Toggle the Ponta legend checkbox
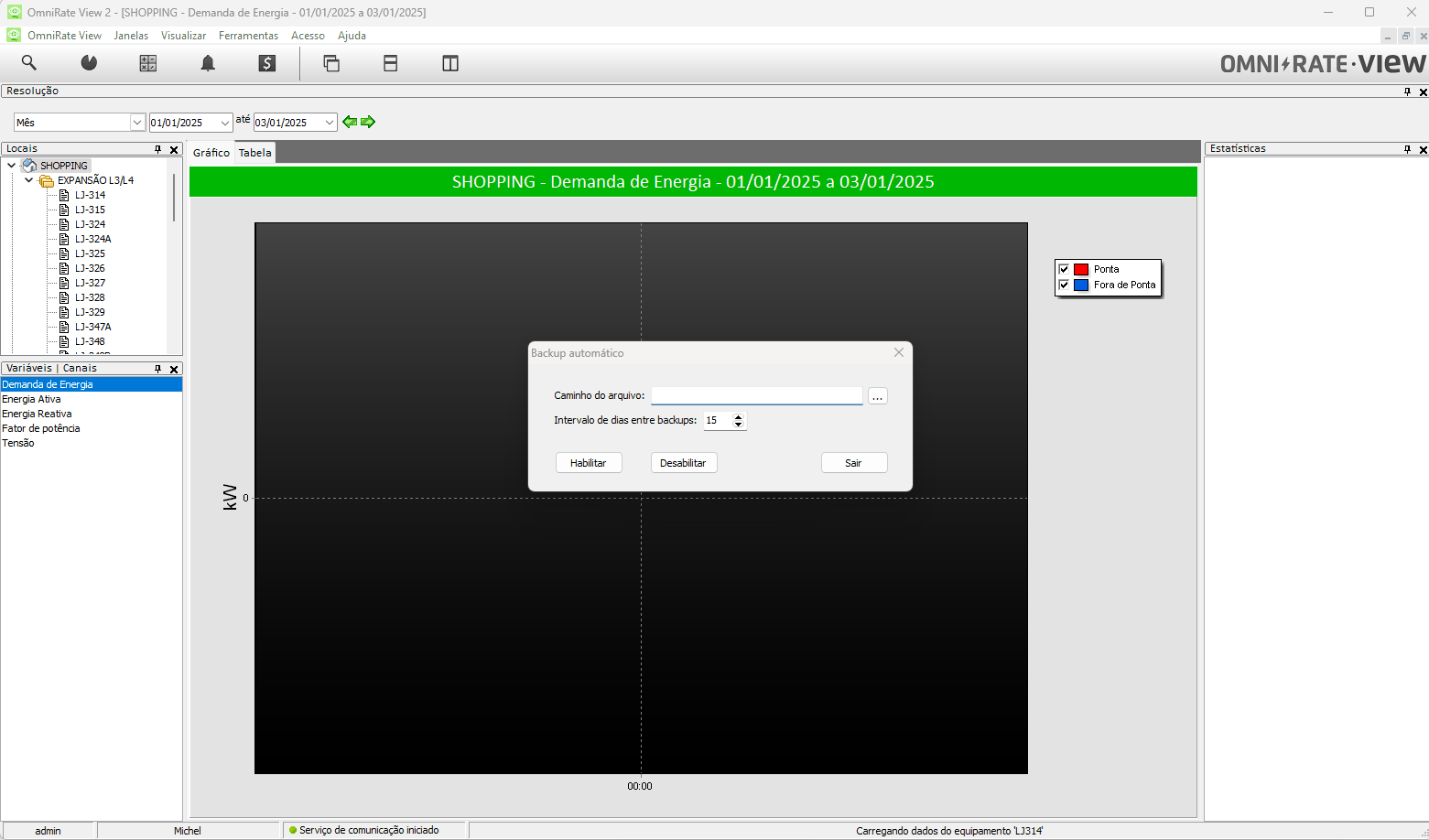The width and height of the screenshot is (1429, 840). tap(1064, 269)
